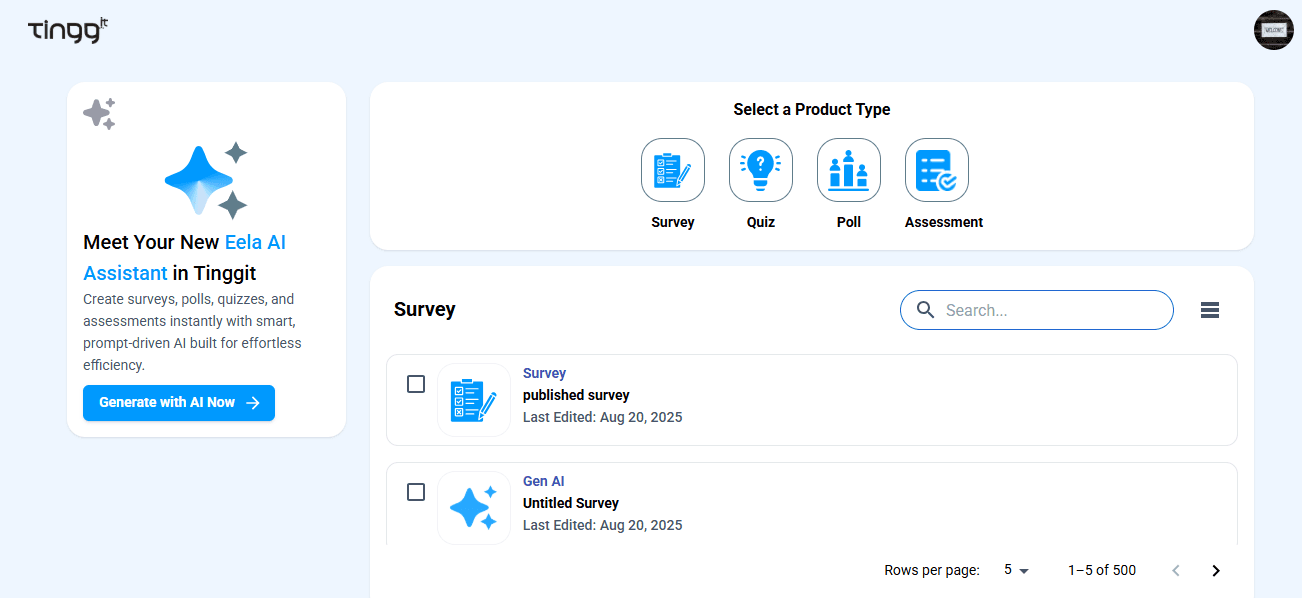Open the rows per page dropdown

[x=1015, y=570]
